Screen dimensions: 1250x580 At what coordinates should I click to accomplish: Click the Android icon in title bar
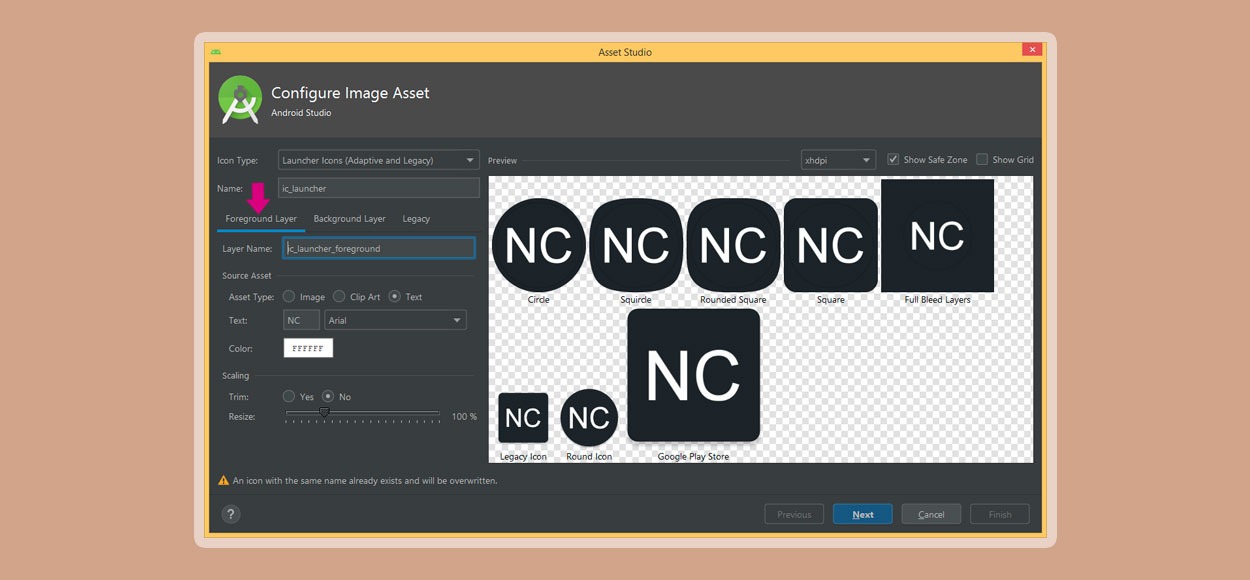(216, 51)
